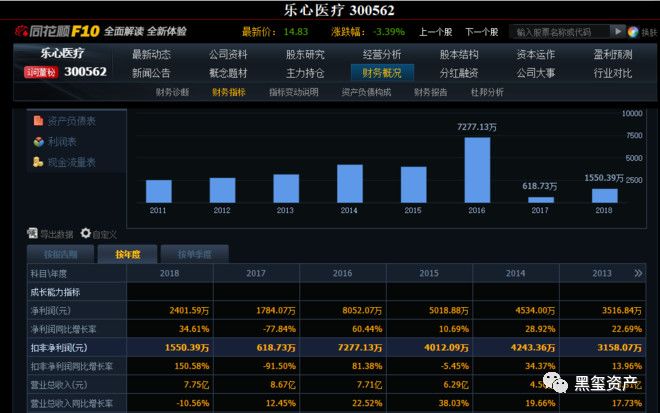Go to 上一个股 previous stock

(x=435, y=32)
